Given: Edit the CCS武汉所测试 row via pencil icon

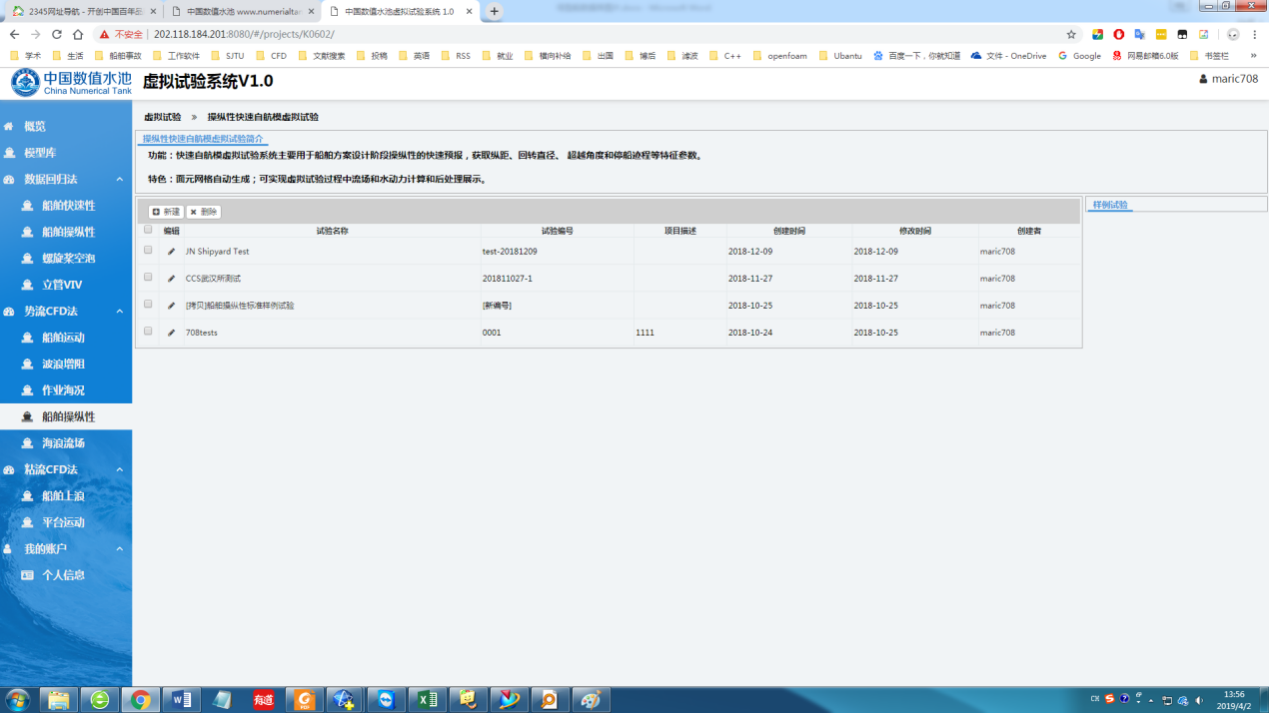Looking at the screenshot, I should point(171,279).
